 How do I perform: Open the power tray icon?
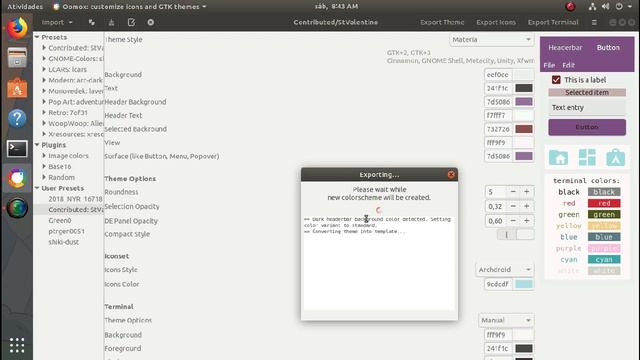click(619, 7)
